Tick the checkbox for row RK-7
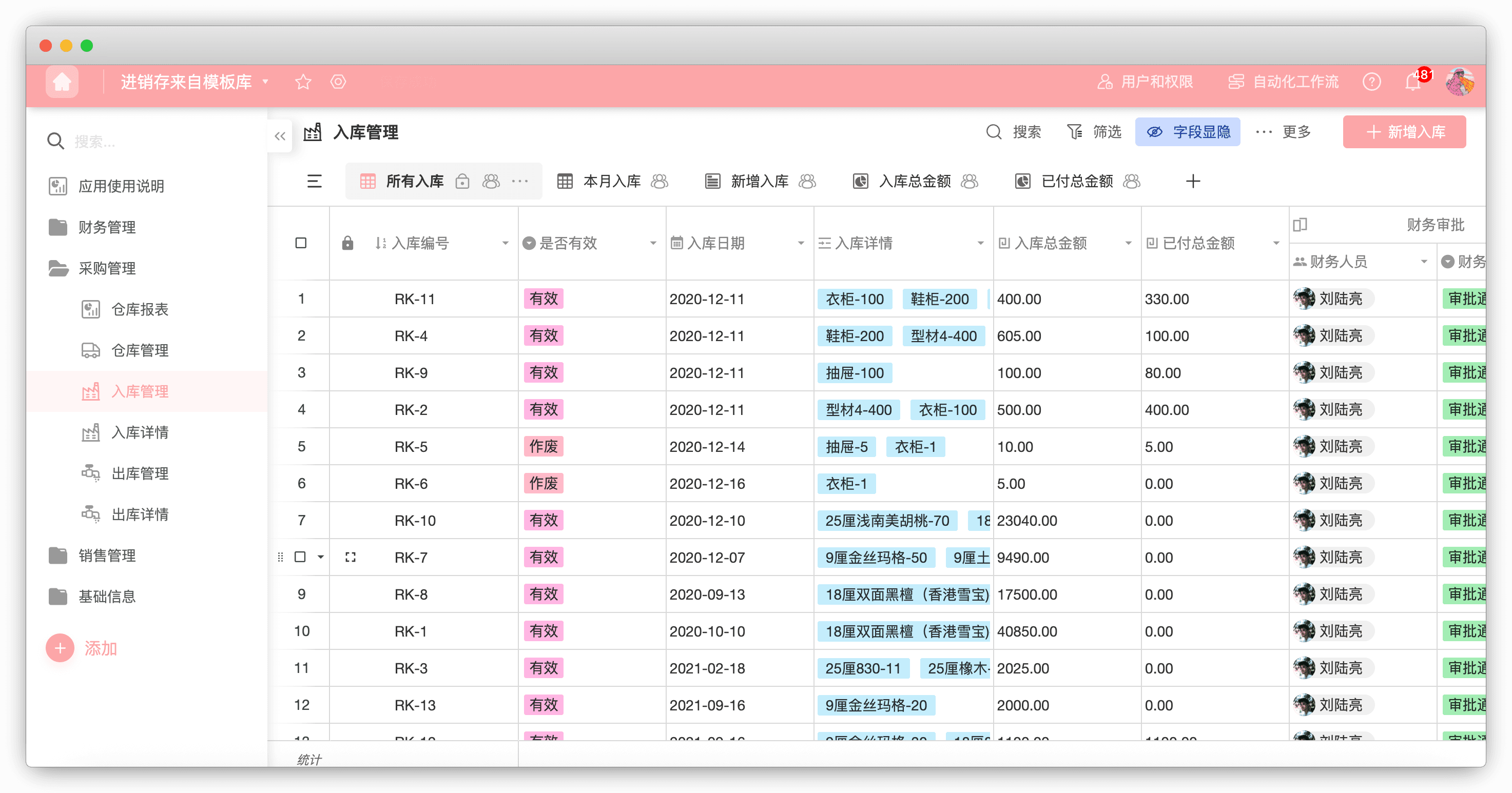Image resolution: width=1512 pixels, height=793 pixels. click(x=300, y=557)
